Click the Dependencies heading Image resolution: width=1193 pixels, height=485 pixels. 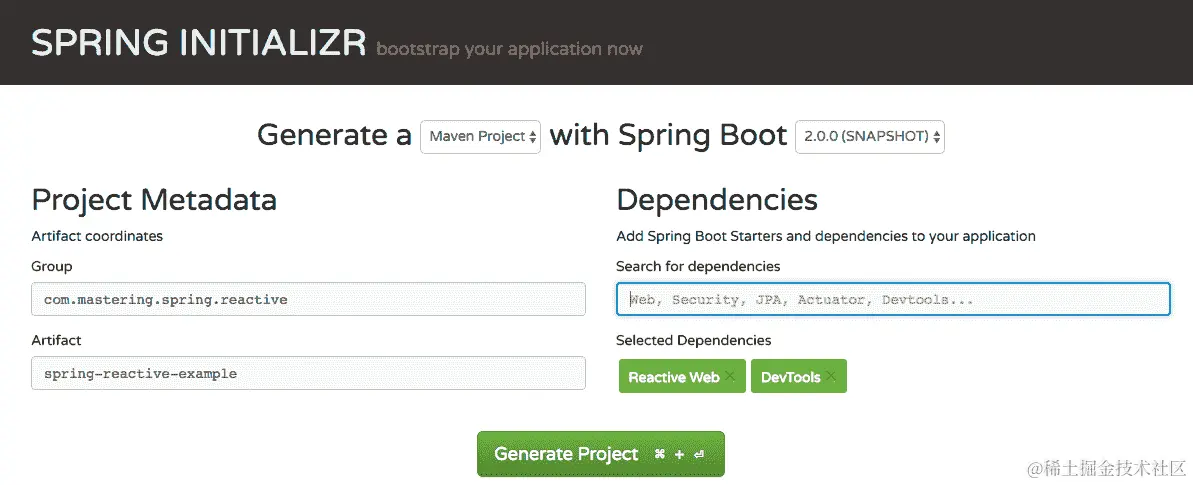(x=717, y=200)
